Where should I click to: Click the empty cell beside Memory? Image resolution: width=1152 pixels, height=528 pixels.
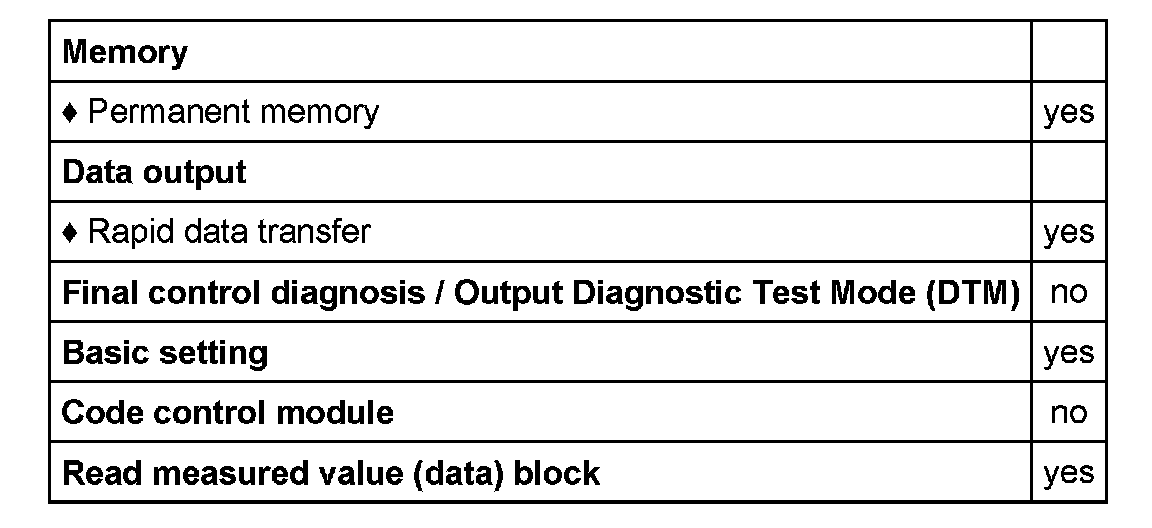click(1068, 52)
